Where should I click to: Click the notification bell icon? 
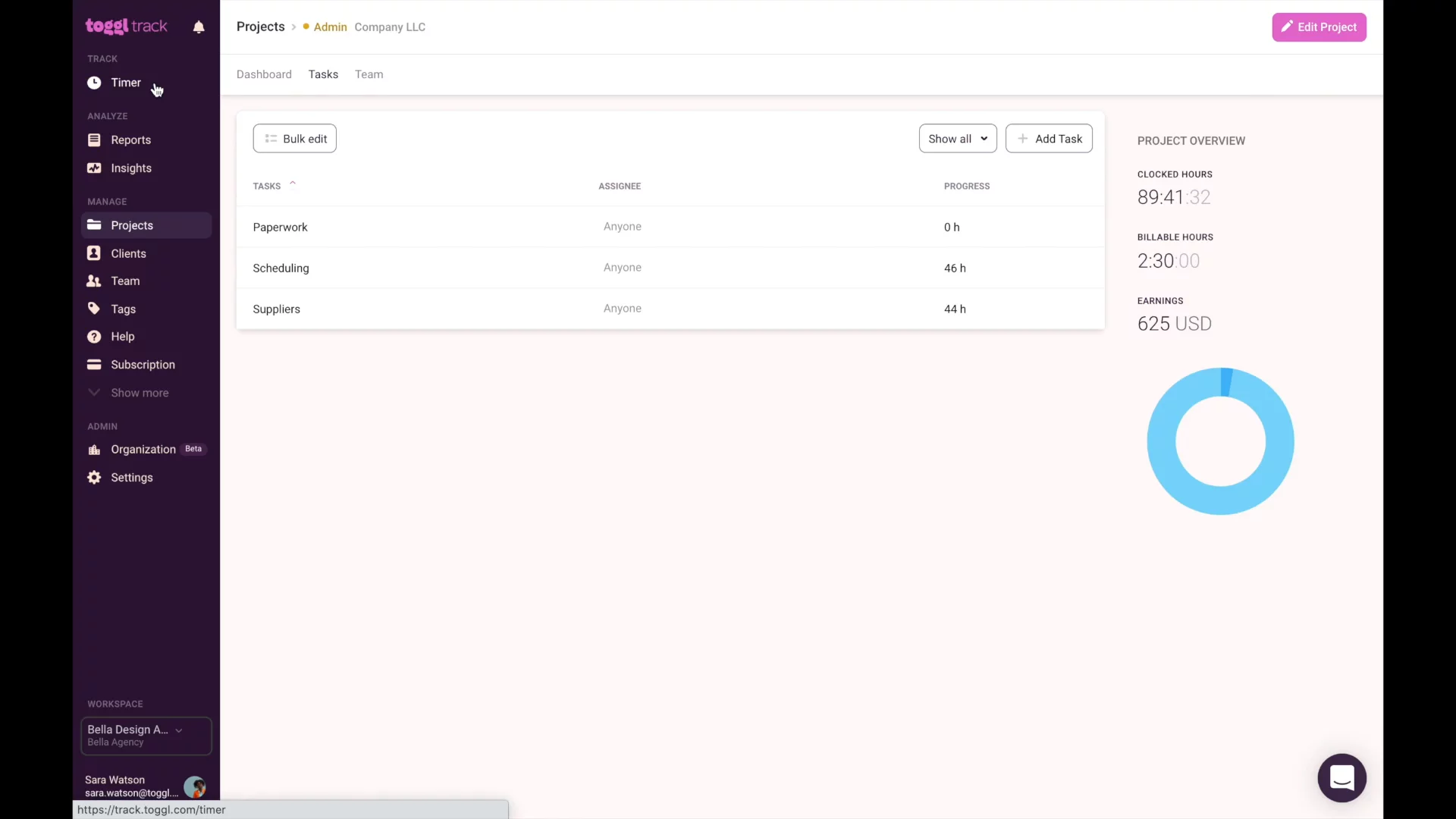click(x=199, y=27)
